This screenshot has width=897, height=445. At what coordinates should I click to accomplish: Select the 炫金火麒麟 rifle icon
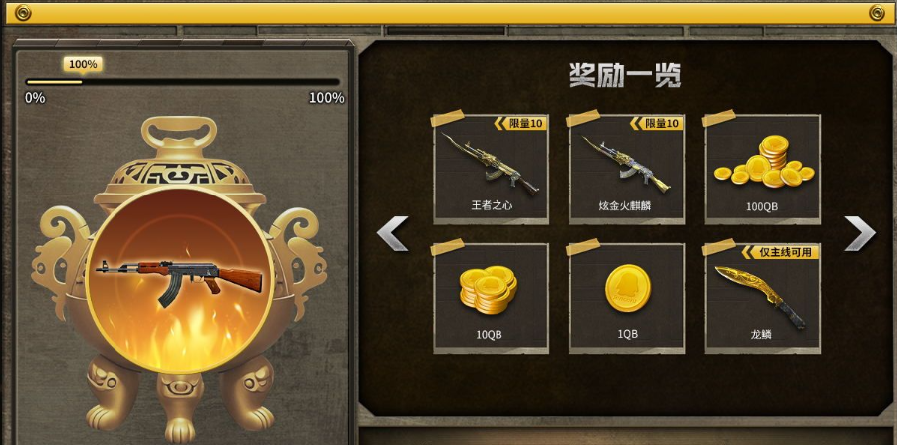click(x=625, y=164)
